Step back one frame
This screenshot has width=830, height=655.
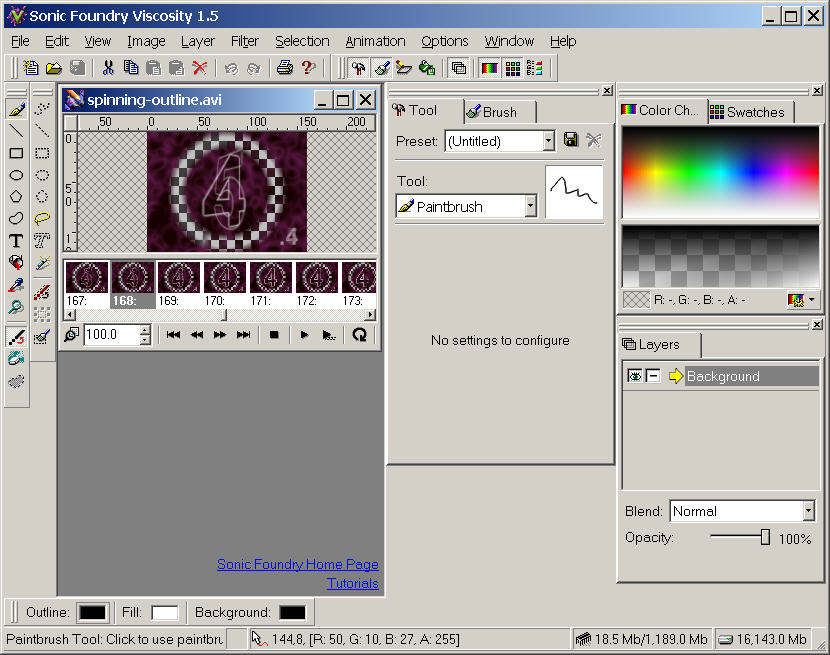click(x=196, y=335)
